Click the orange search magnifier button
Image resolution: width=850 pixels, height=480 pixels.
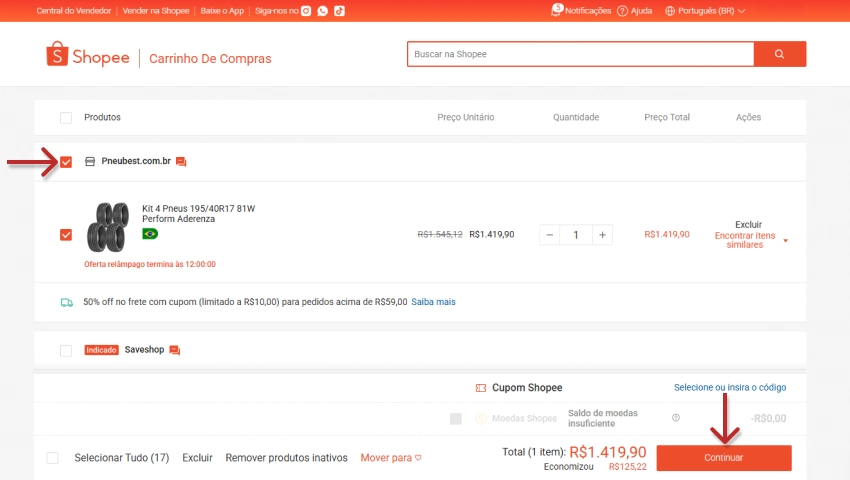click(780, 54)
